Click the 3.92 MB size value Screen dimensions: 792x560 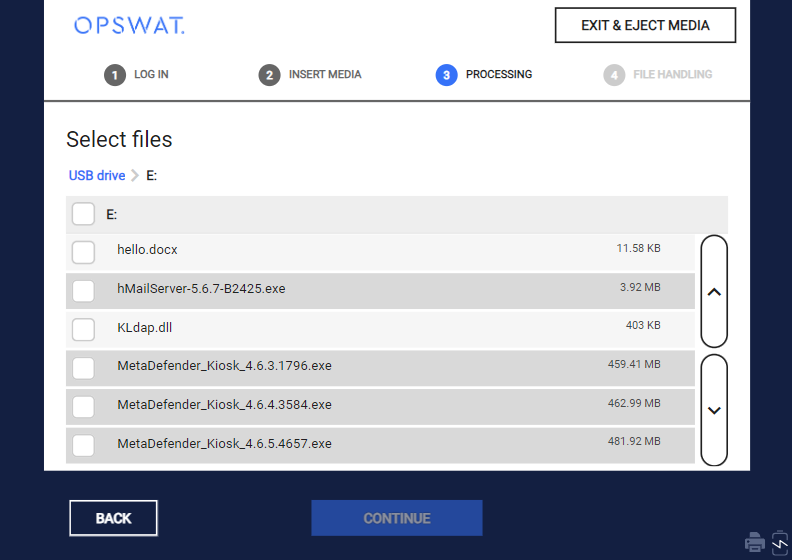point(640,287)
